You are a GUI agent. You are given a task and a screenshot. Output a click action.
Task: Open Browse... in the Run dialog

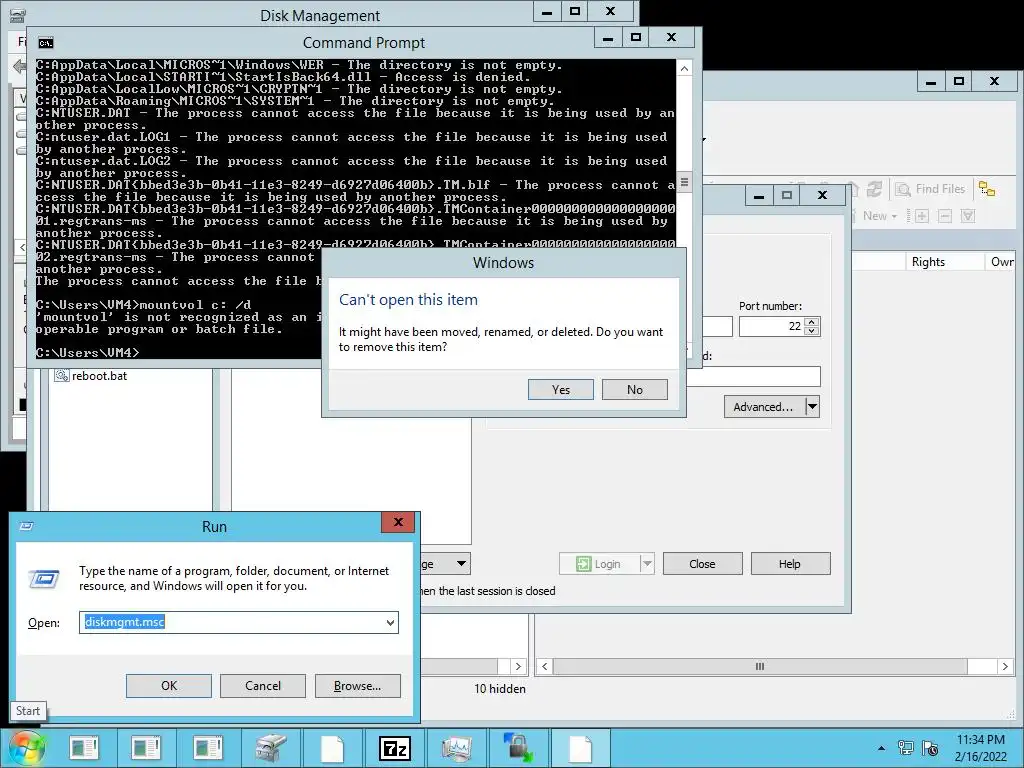pos(357,686)
